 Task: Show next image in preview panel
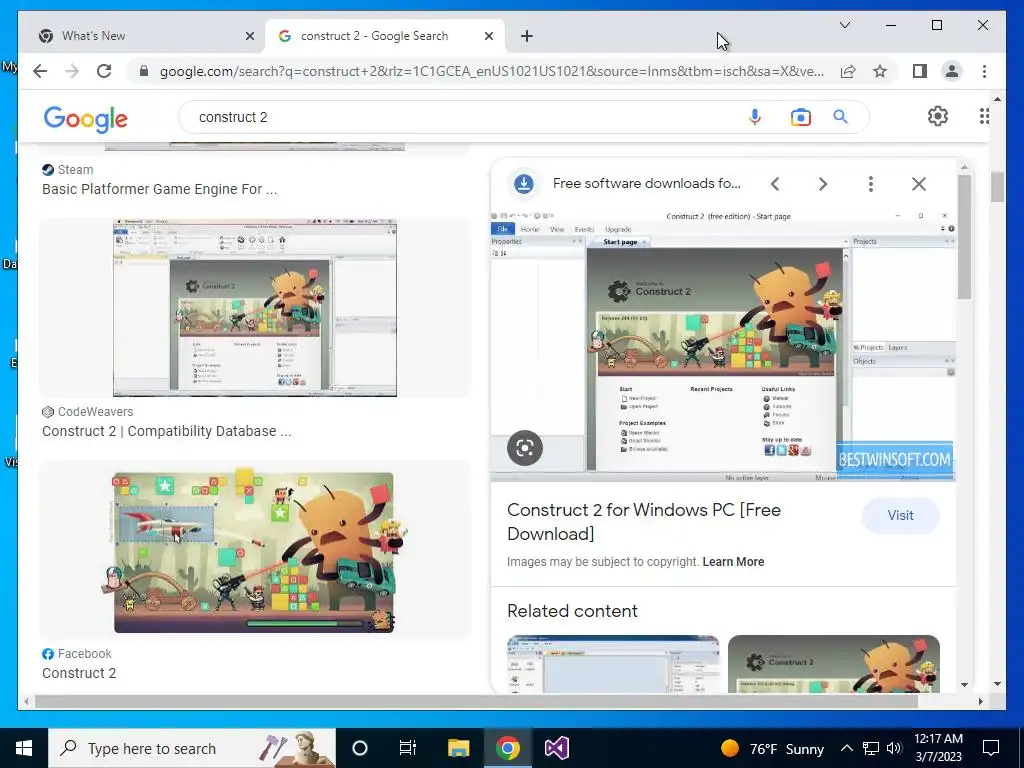[x=822, y=184]
